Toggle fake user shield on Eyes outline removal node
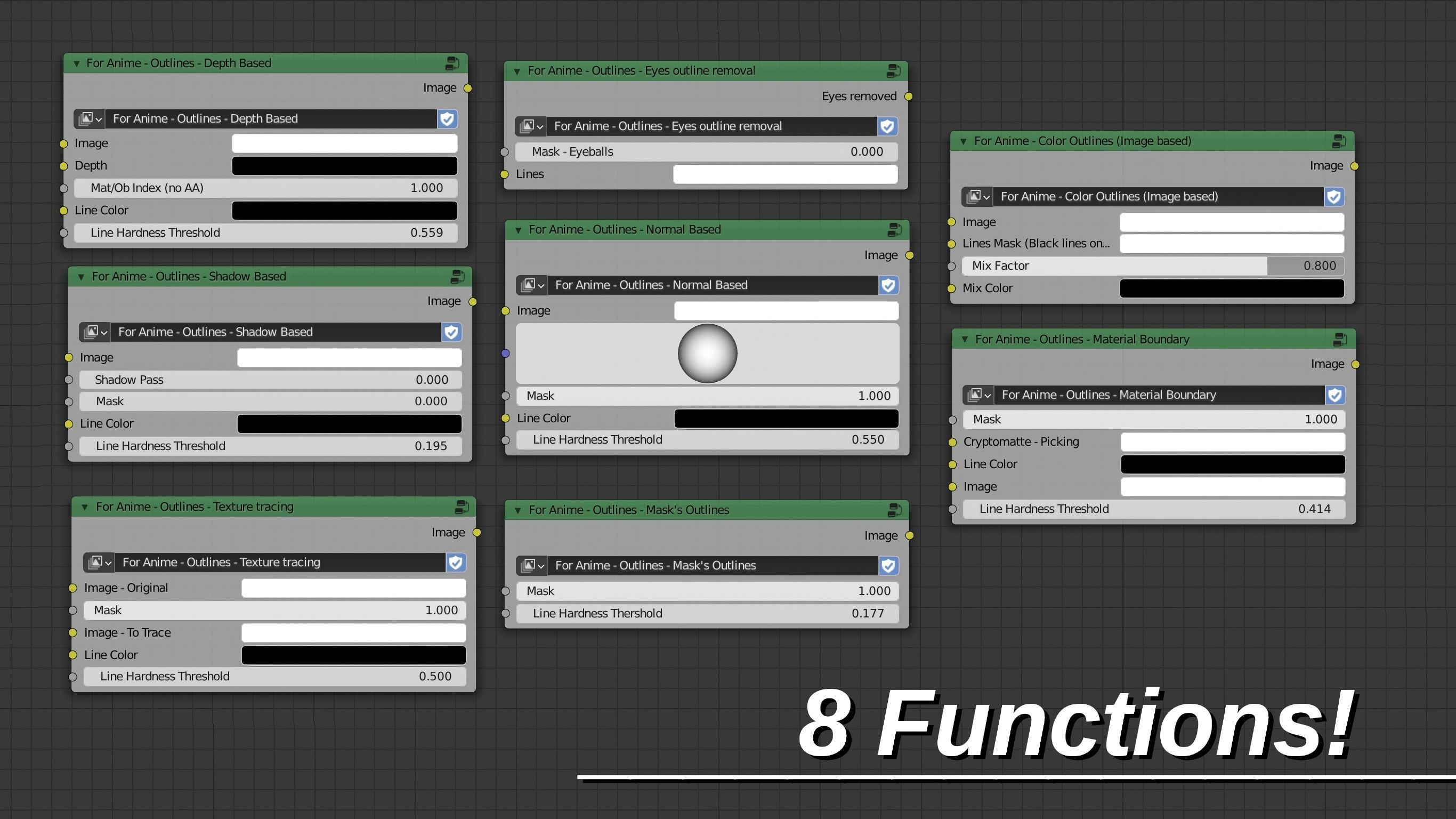This screenshot has width=1456, height=819. (x=887, y=126)
